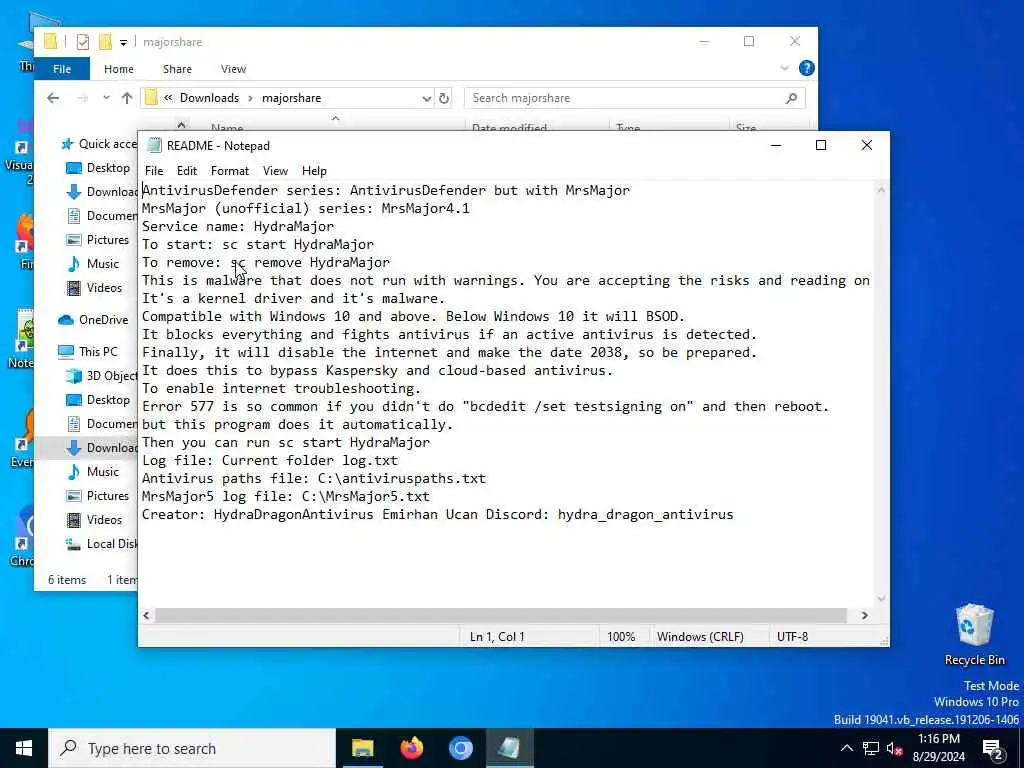The image size is (1024, 768).
Task: Open notification center icon
Action: click(993, 748)
